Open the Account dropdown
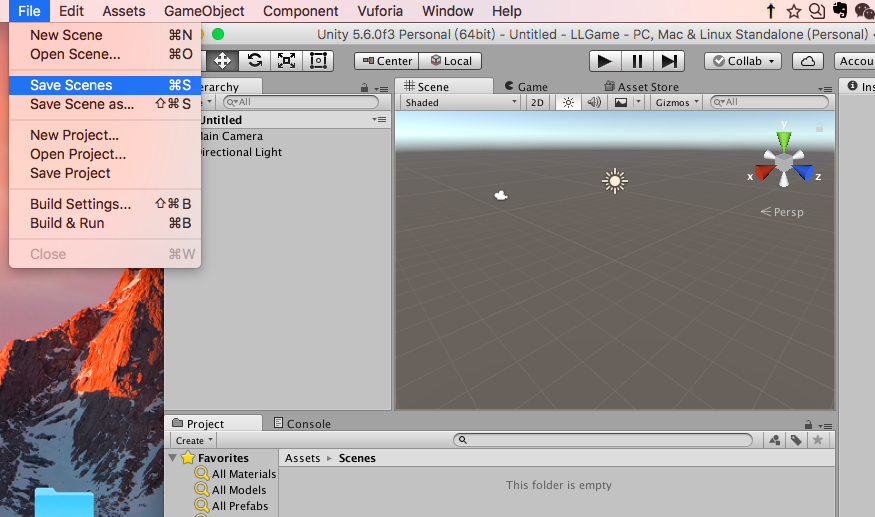Screen dimensions: 875x517 pos(854,61)
